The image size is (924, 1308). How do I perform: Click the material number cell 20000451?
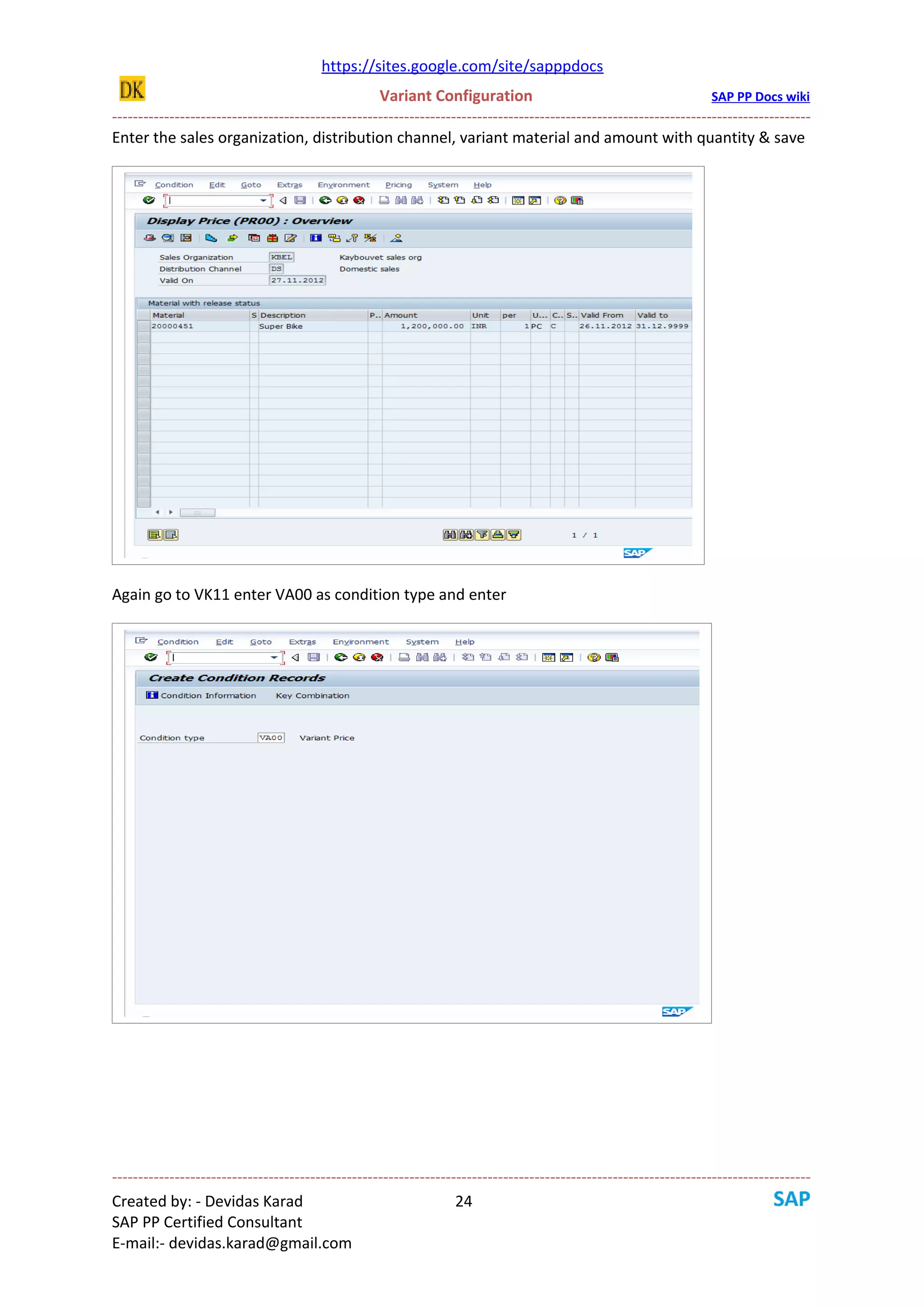pos(200,326)
